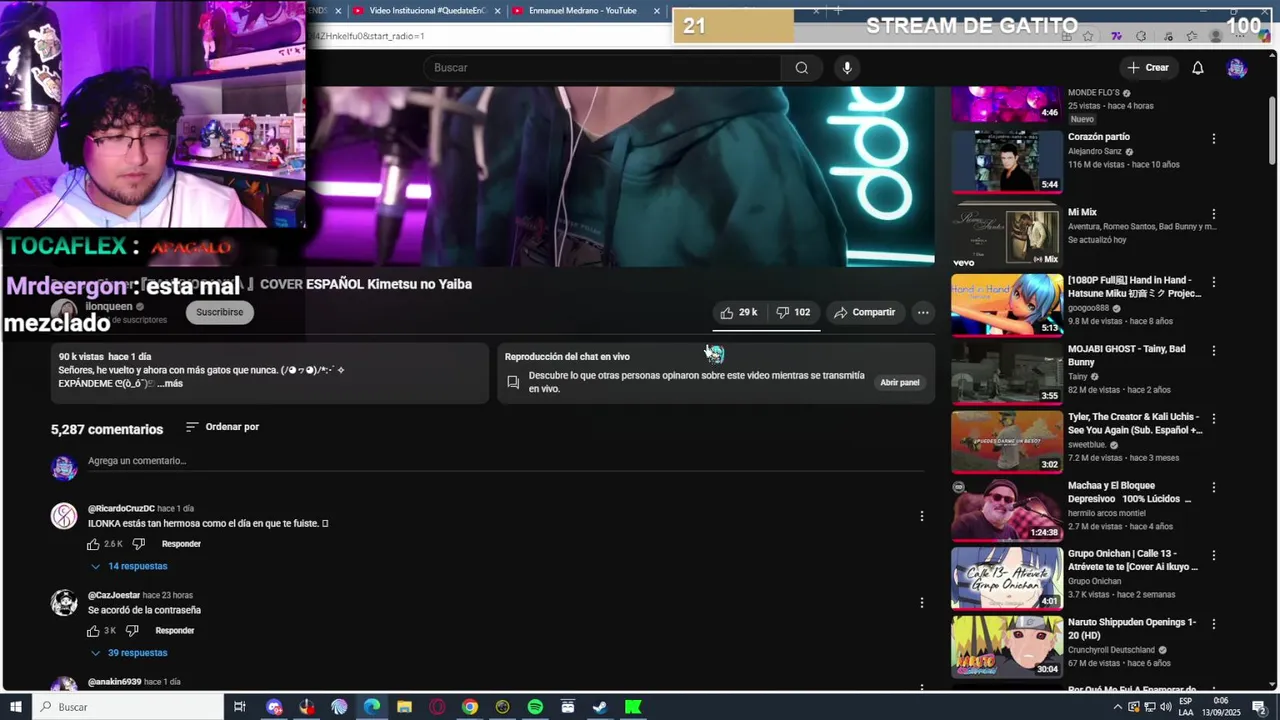Open the Crear menu button

tap(1147, 68)
